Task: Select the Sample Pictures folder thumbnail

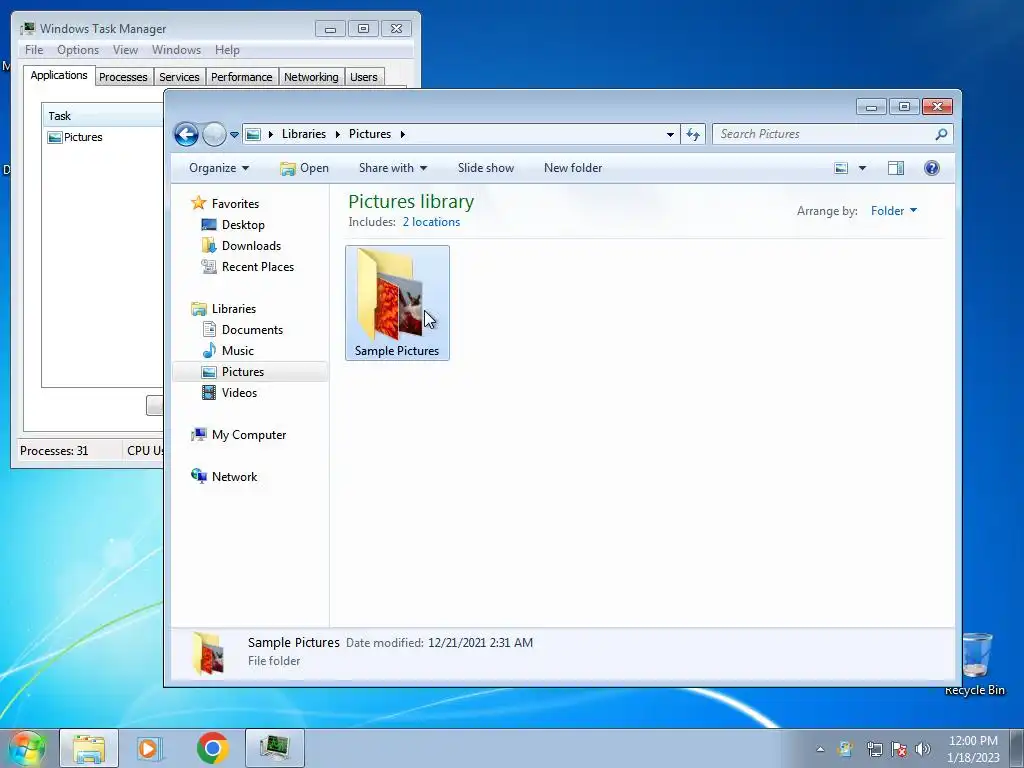Action: pyautogui.click(x=397, y=303)
